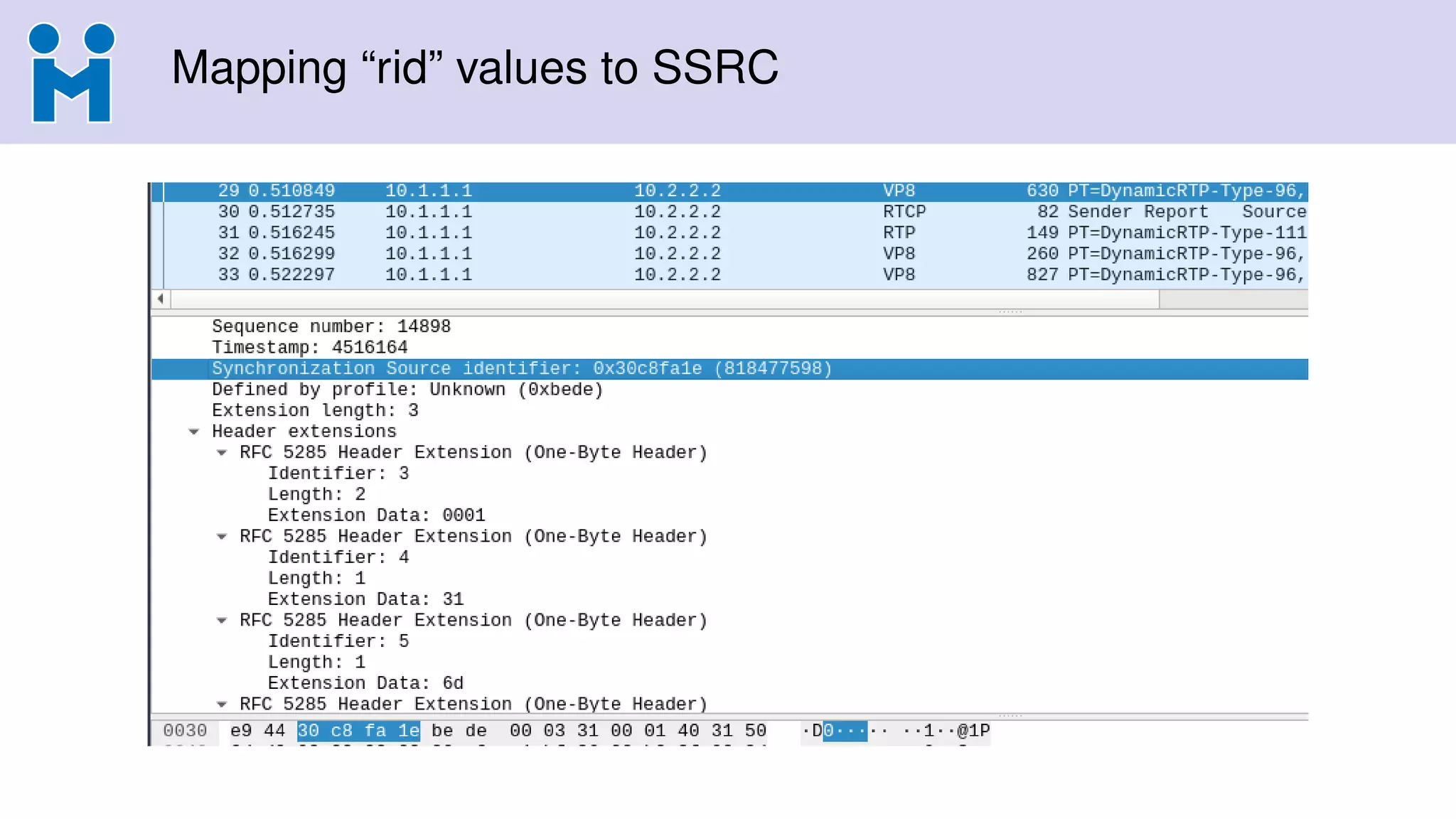Collapse the header extension above Identifier: 5
This screenshot has height=819, width=1456.
(x=222, y=621)
